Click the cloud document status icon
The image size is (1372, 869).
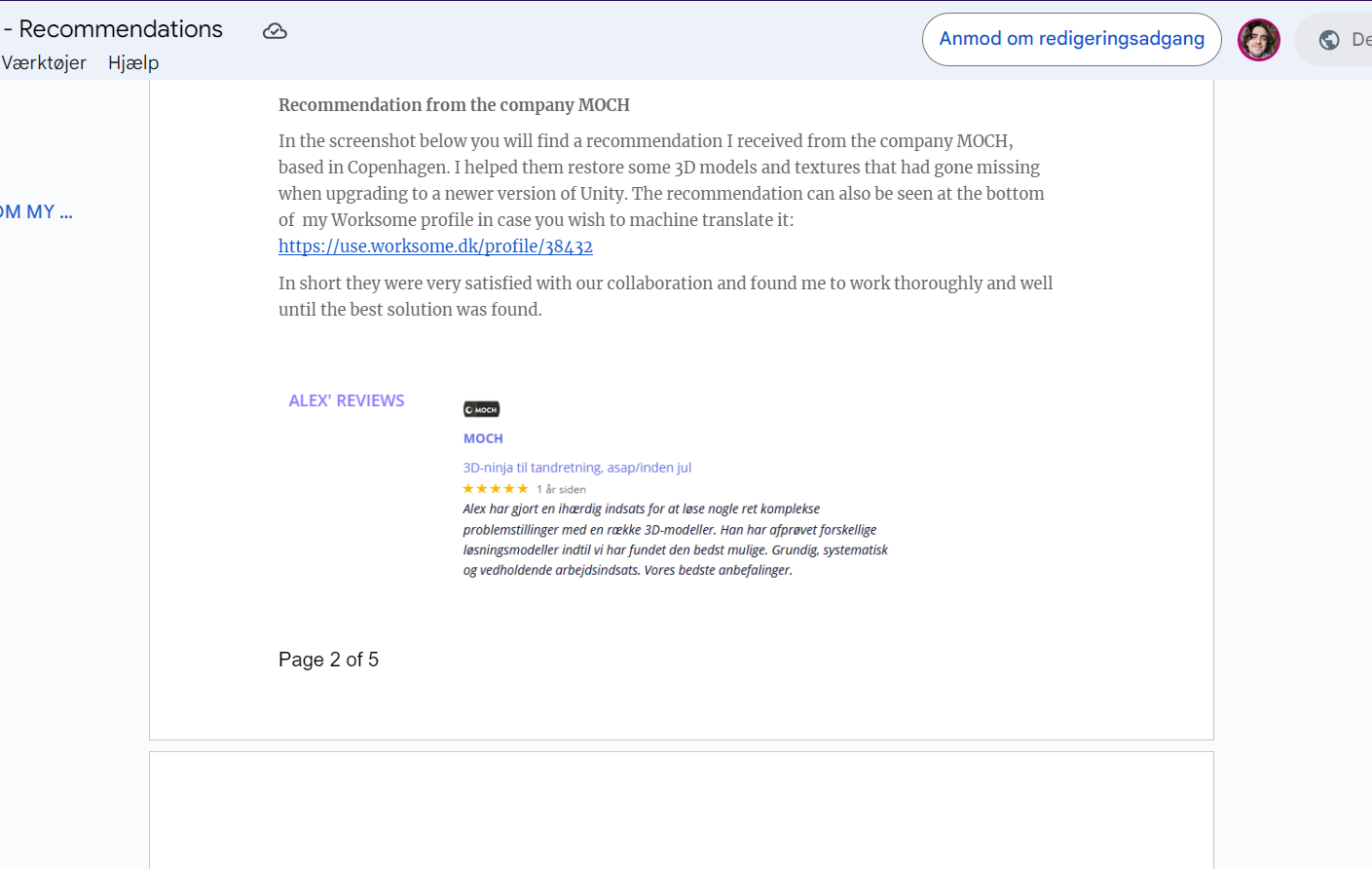tap(275, 31)
